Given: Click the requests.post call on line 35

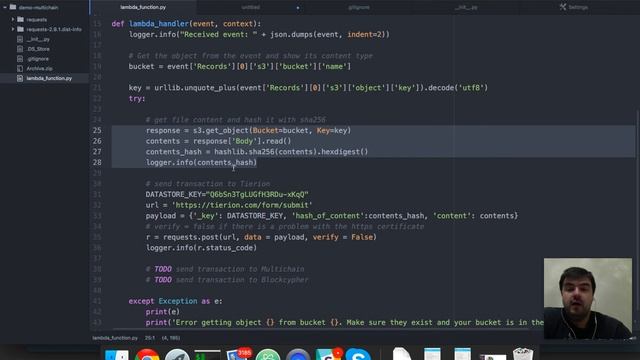Looking at the screenshot, I should 261,237.
